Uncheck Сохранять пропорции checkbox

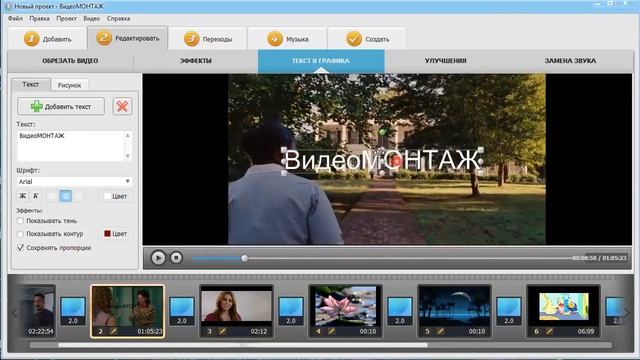pos(20,248)
